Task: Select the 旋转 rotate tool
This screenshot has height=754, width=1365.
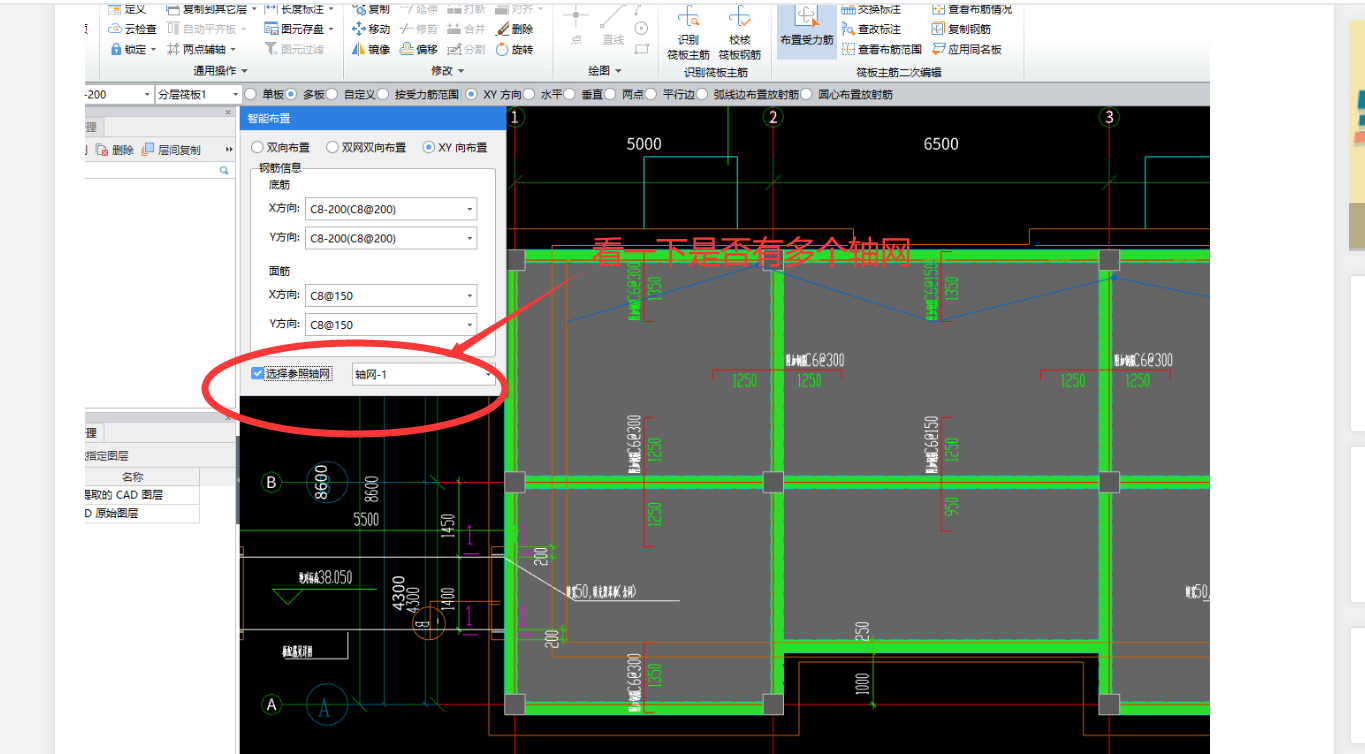Action: 514,49
